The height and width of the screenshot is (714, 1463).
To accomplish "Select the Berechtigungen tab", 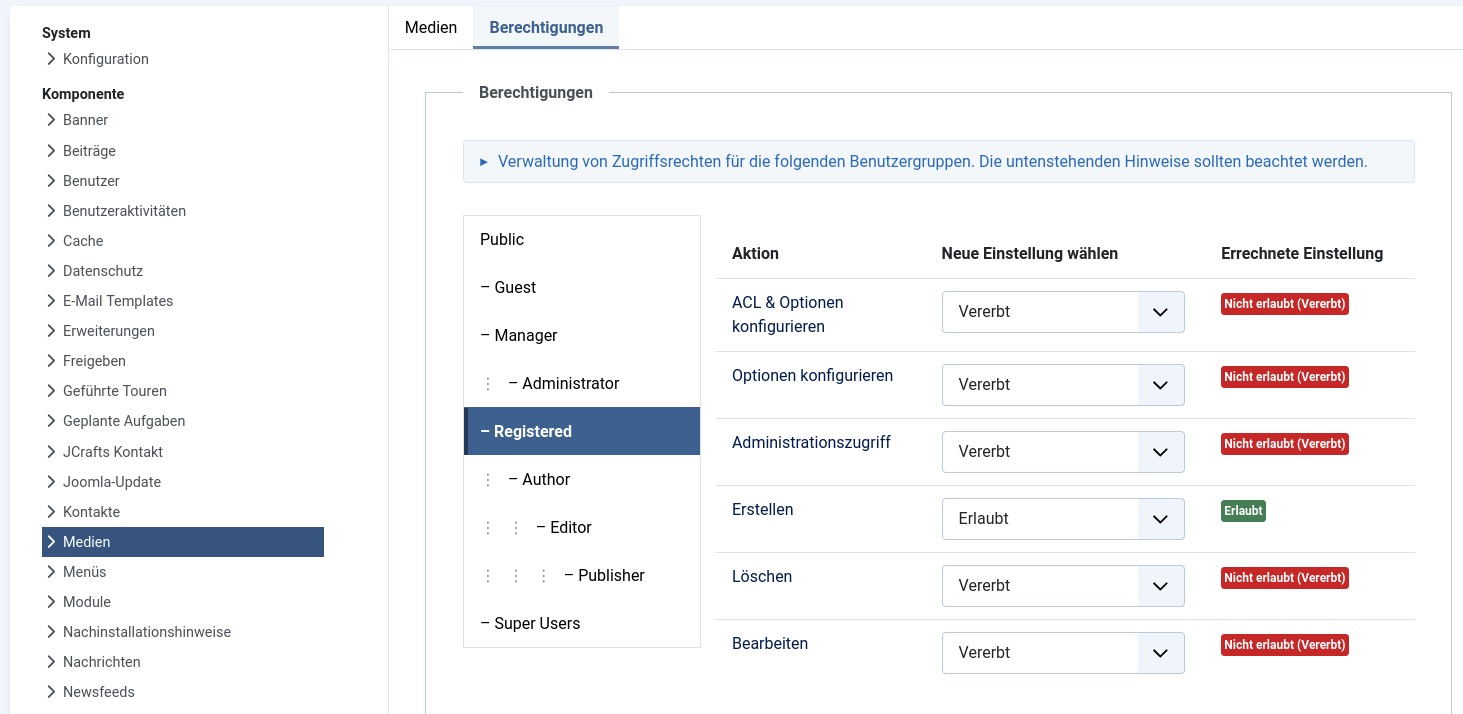I will pos(546,27).
